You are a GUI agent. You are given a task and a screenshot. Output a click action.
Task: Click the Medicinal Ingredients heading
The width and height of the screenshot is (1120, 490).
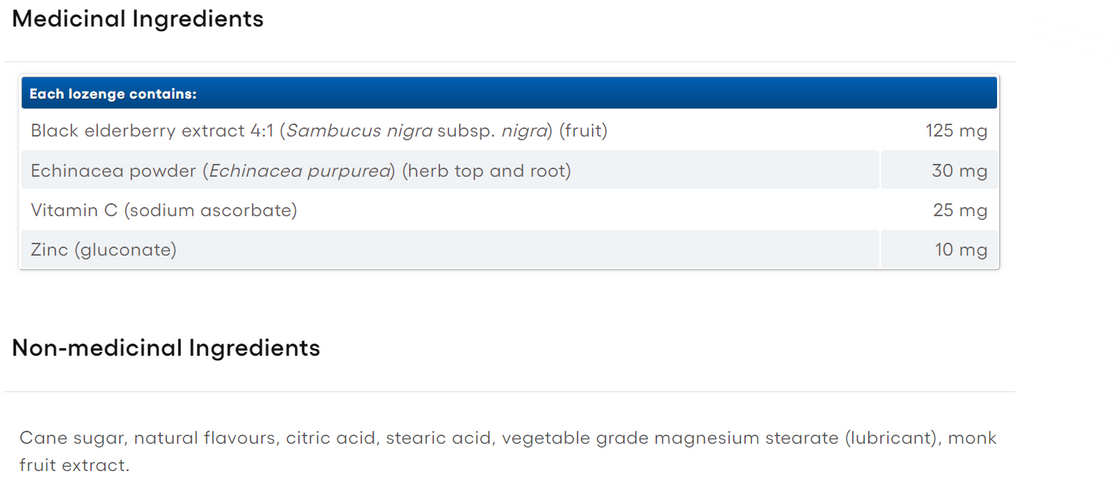point(138,19)
